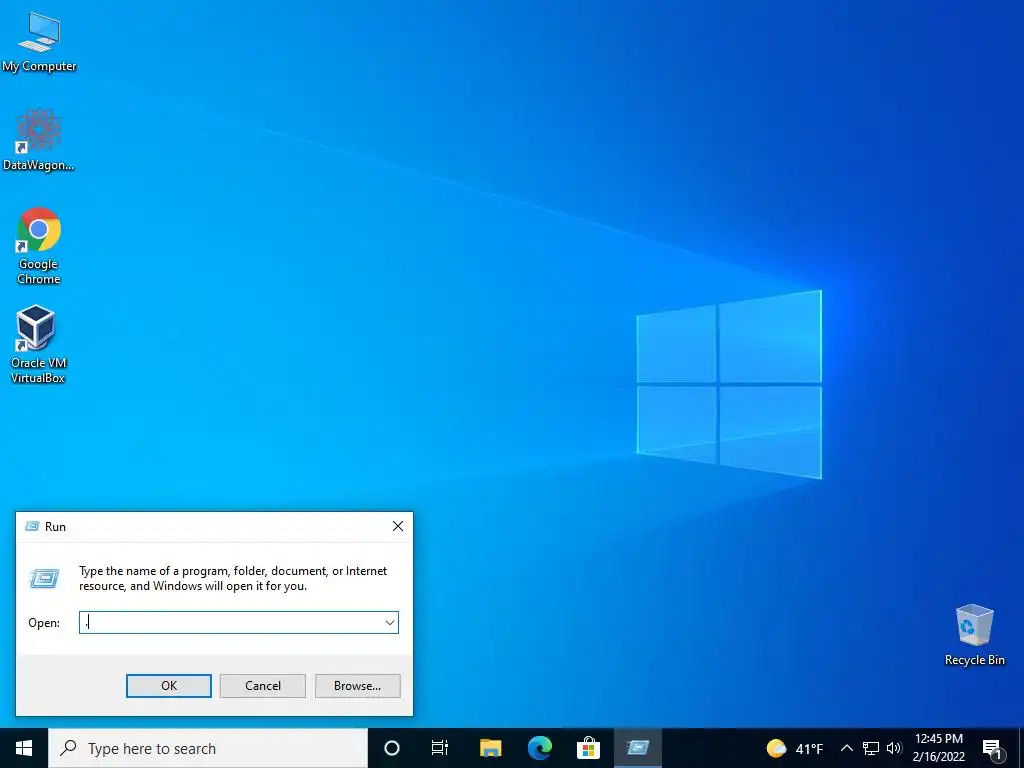Open the Windows Start menu
This screenshot has width=1024, height=768.
[24, 748]
